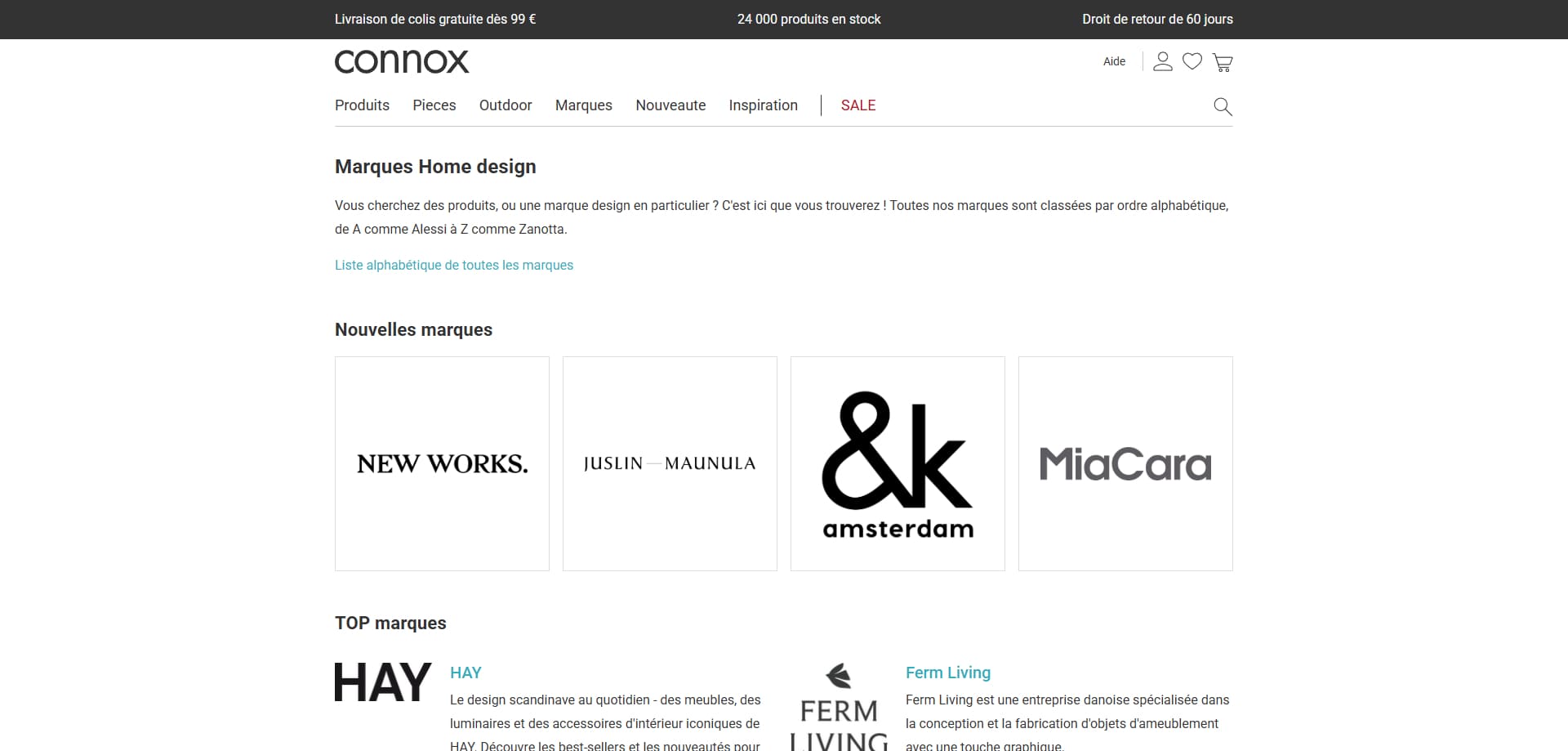Click the Ferm Living brand logo

839,707
